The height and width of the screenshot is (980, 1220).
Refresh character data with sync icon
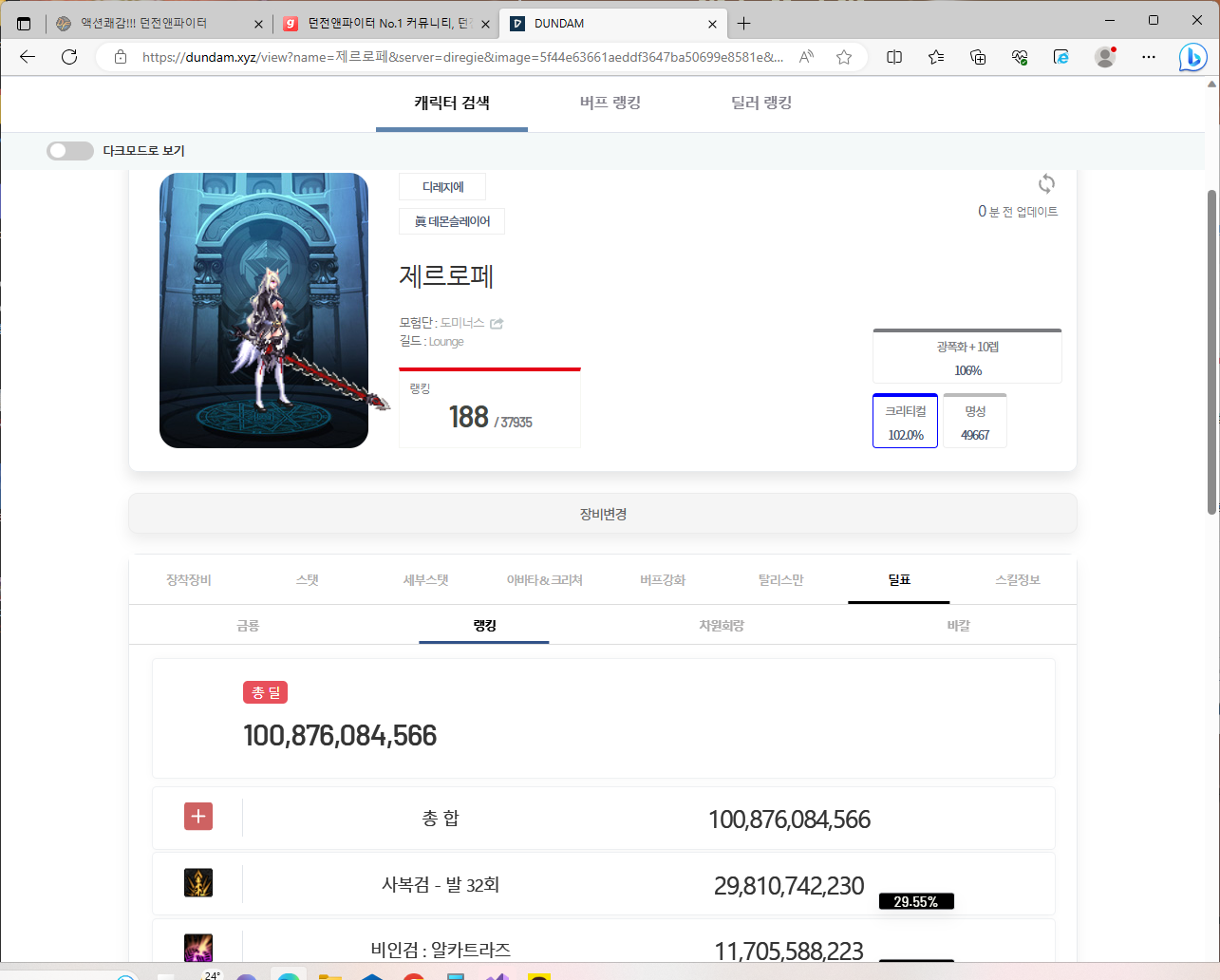click(1046, 183)
